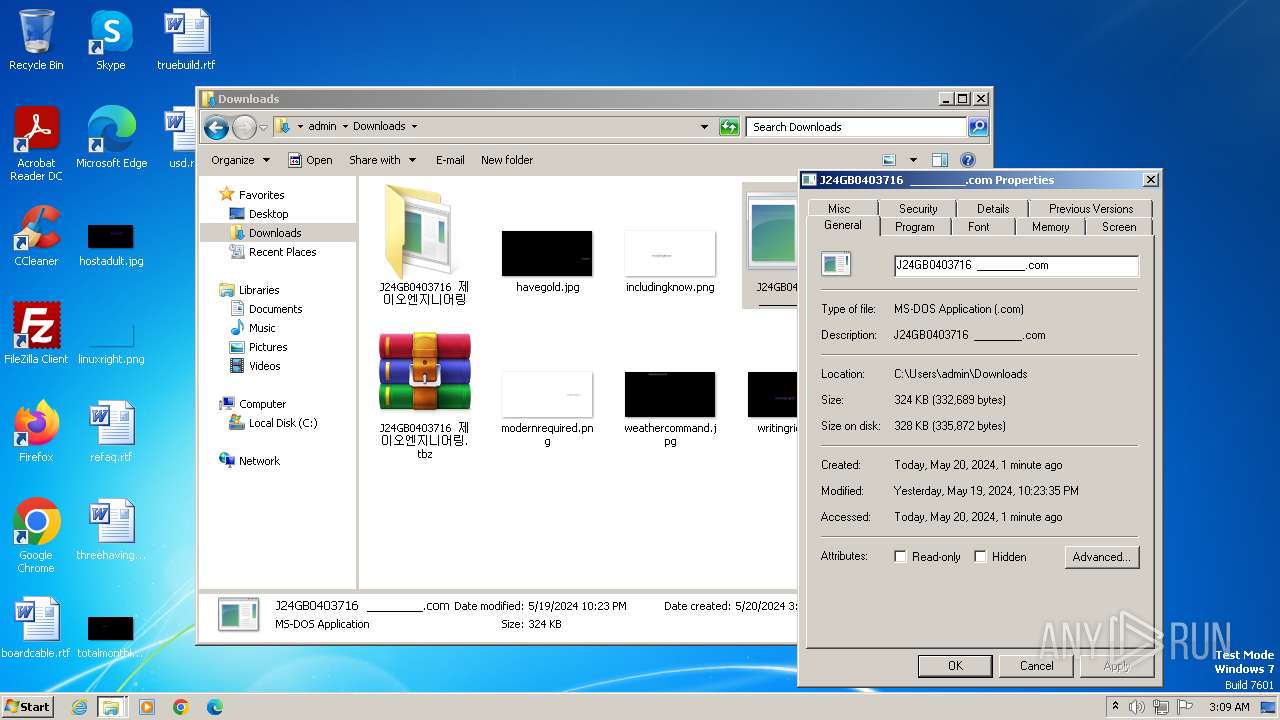Open the Previous Versions tab
Image resolution: width=1280 pixels, height=720 pixels.
(x=1091, y=209)
